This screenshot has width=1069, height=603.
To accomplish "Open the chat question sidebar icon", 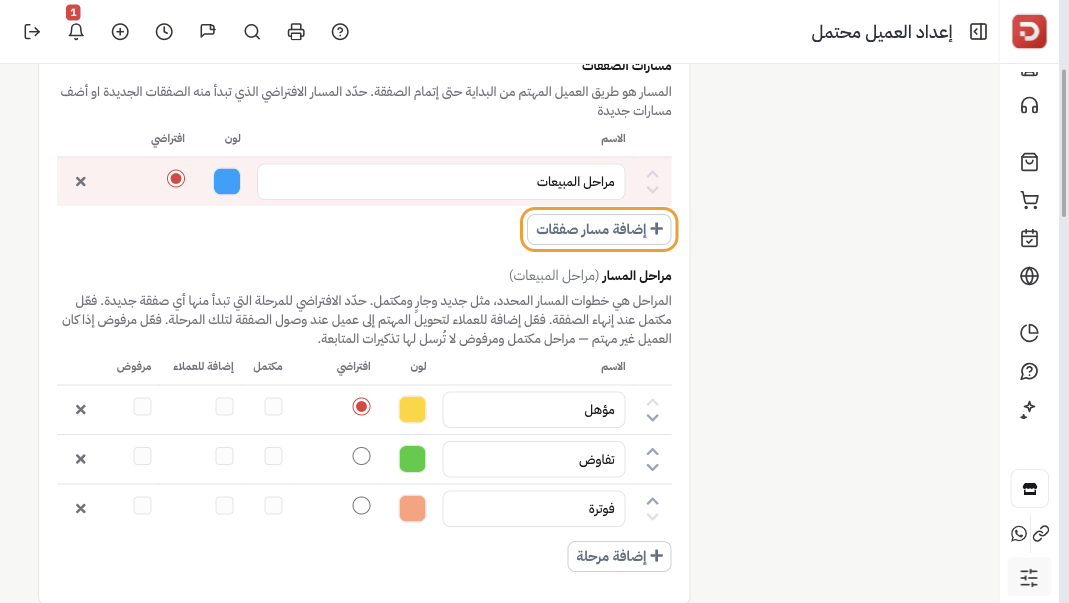I will 1029,371.
